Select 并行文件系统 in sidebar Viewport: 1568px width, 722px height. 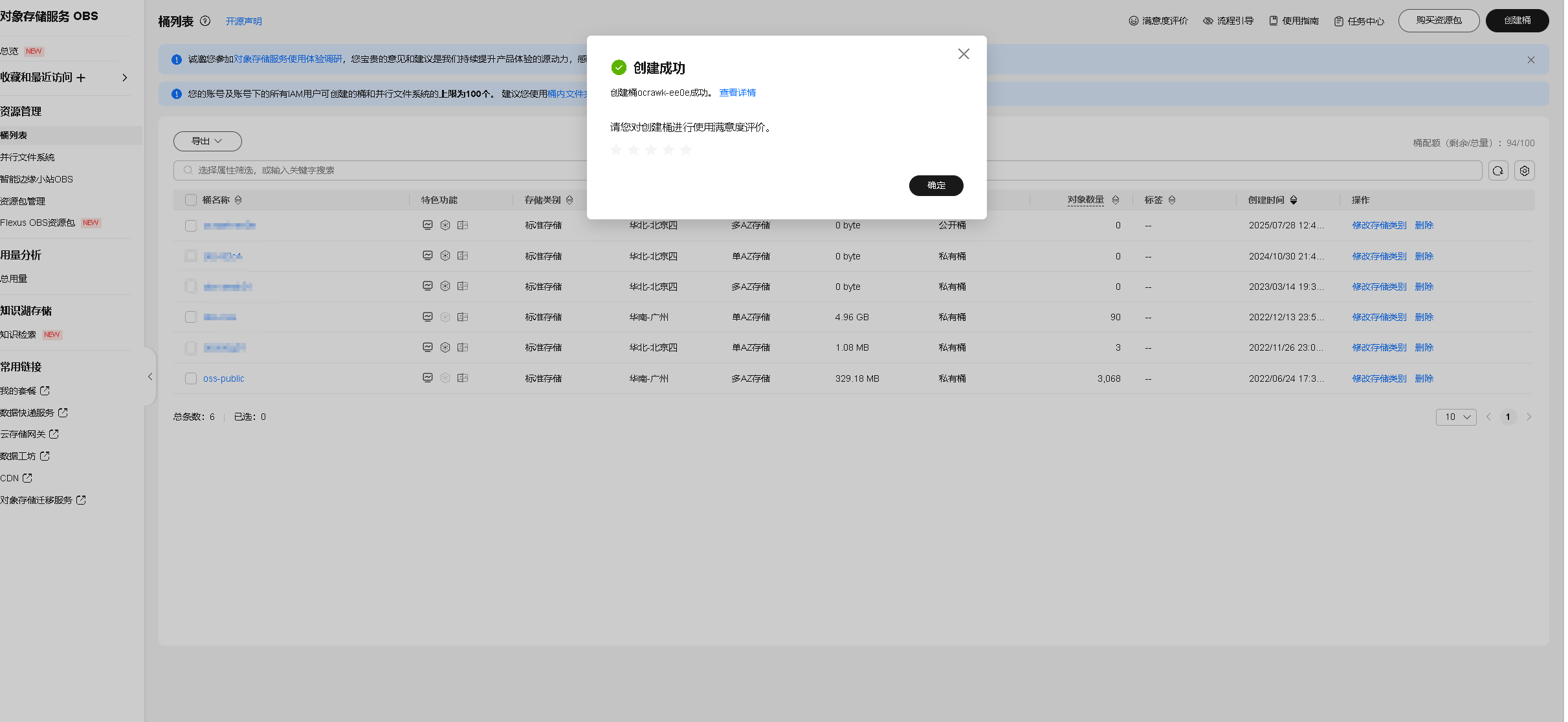coord(28,157)
